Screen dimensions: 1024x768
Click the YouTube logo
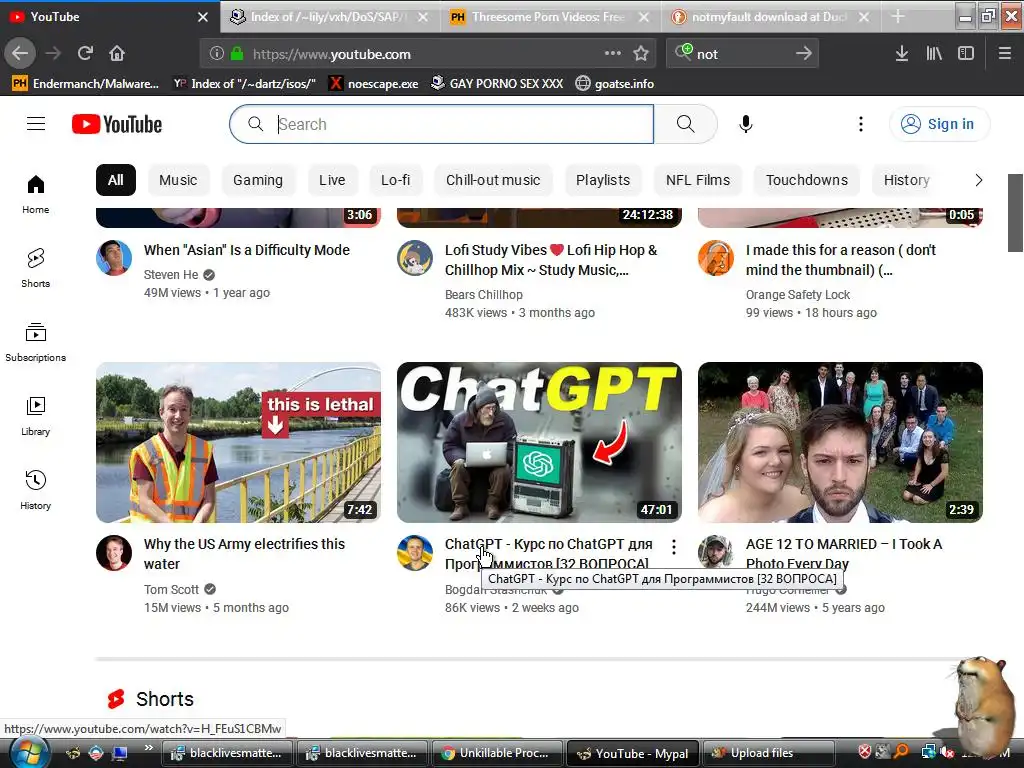[117, 124]
